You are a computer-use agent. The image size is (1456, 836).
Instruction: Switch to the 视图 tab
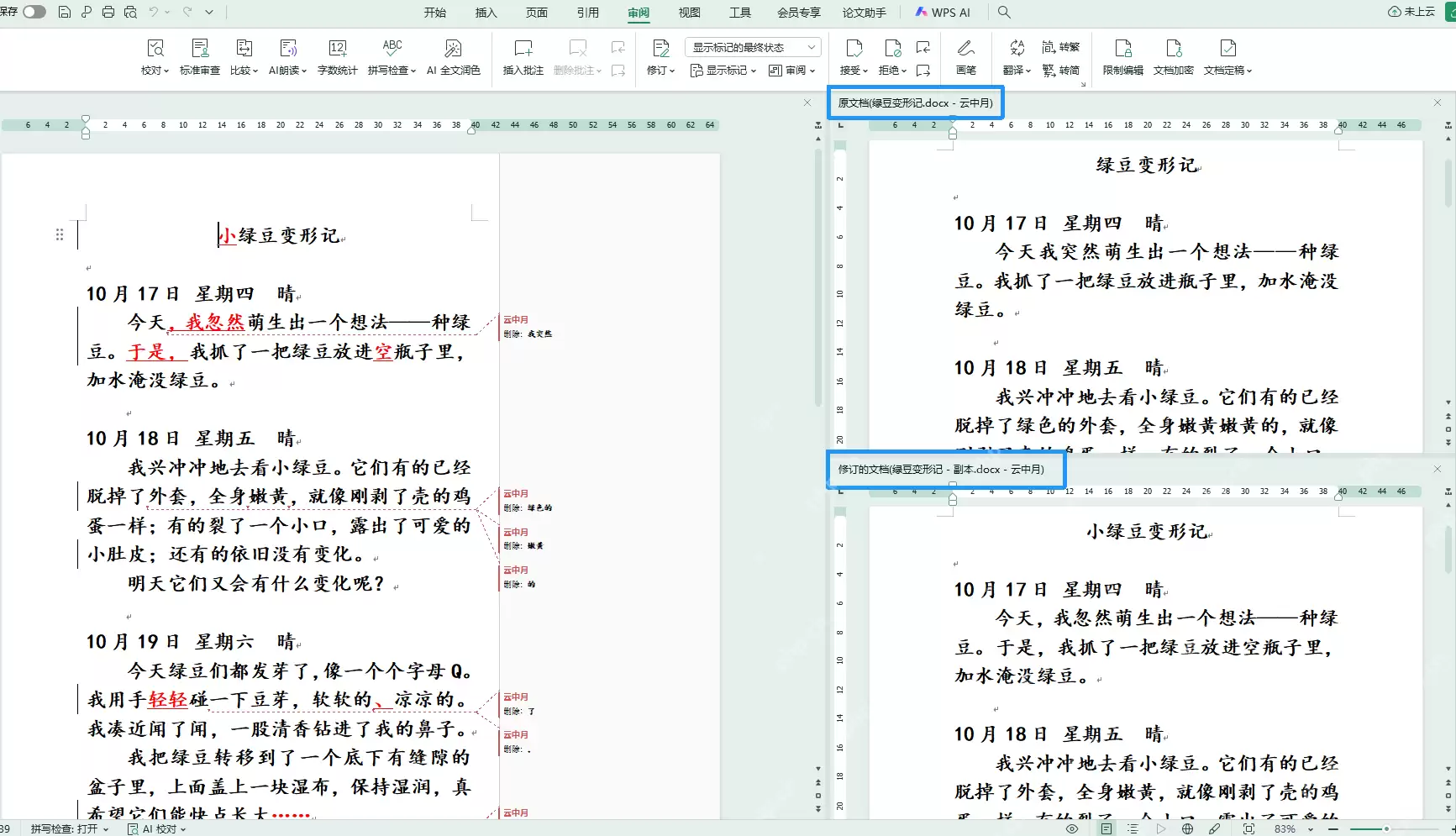tap(690, 13)
